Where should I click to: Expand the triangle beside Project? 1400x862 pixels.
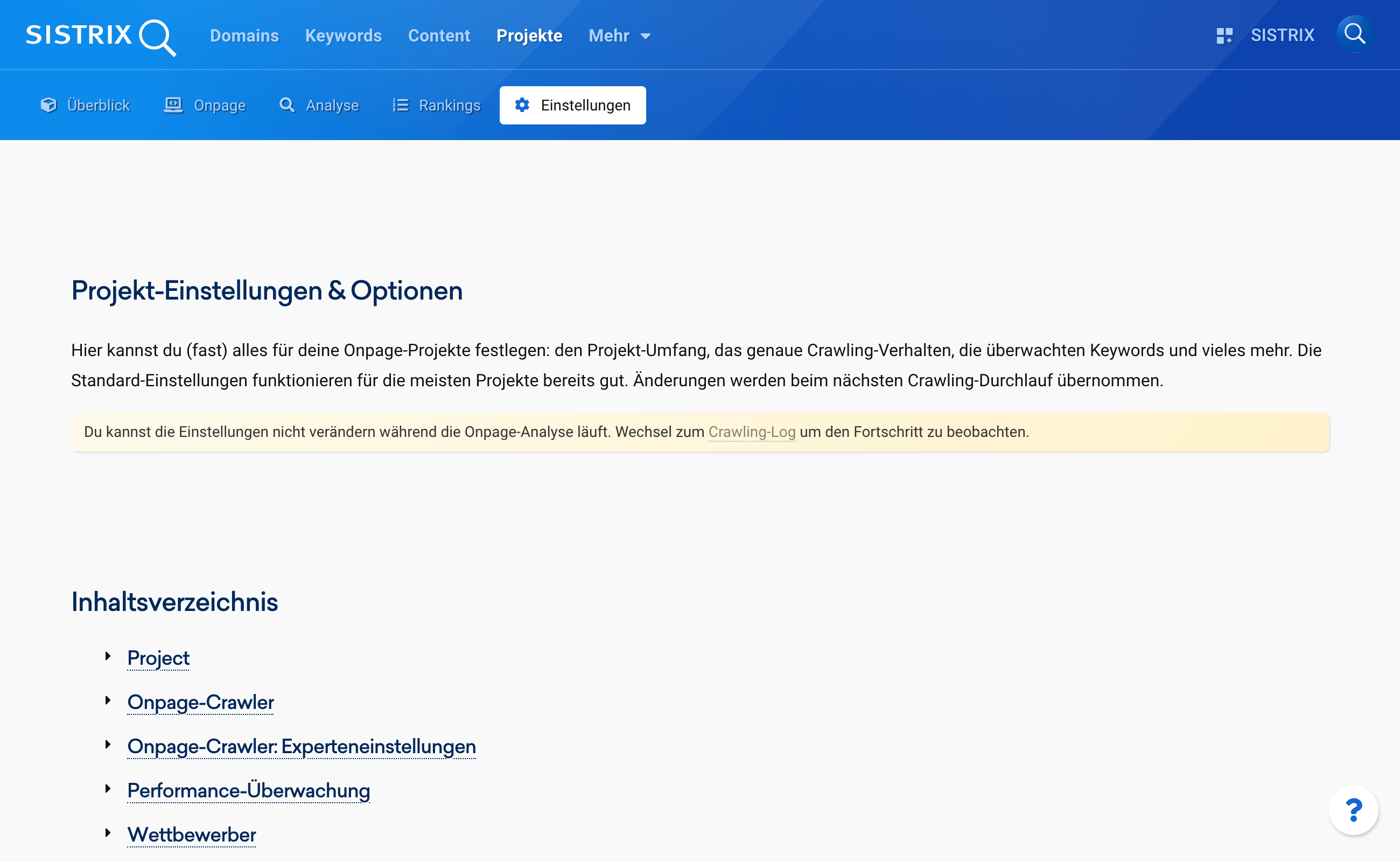point(108,656)
